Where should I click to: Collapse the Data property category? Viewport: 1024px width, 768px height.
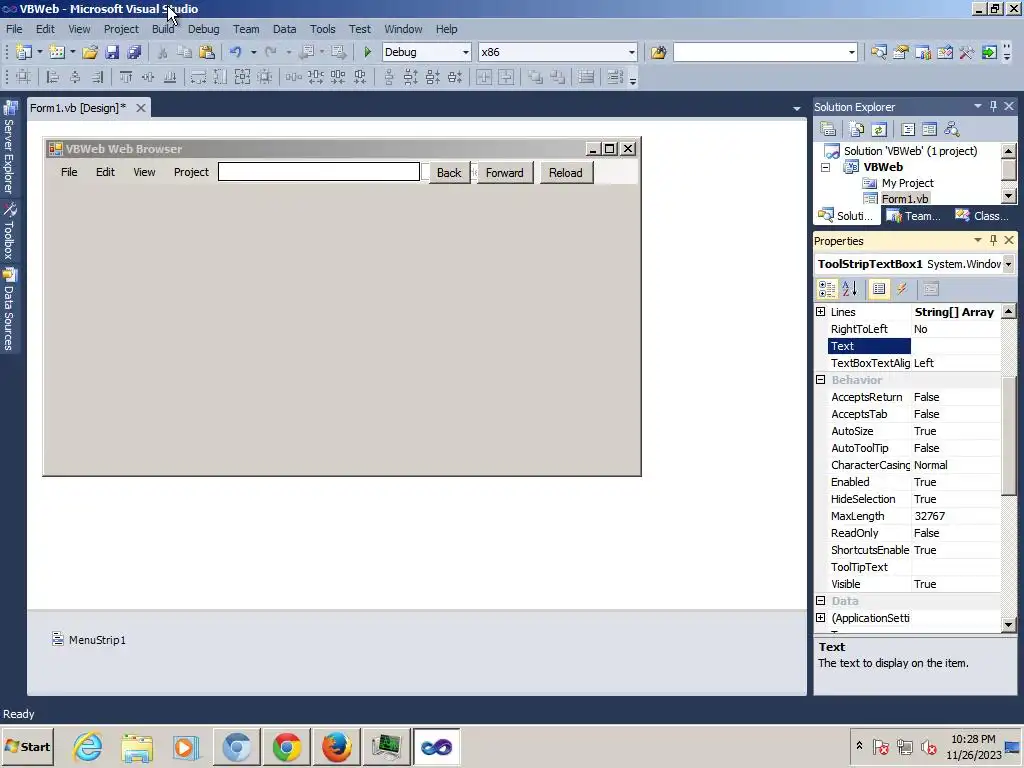click(x=821, y=601)
